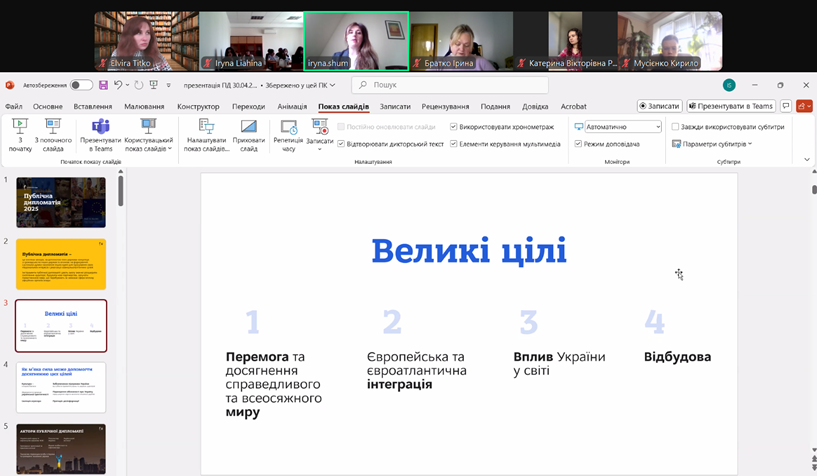The height and width of the screenshot is (476, 817).
Task: Click the Save icon in the title bar
Action: click(102, 86)
